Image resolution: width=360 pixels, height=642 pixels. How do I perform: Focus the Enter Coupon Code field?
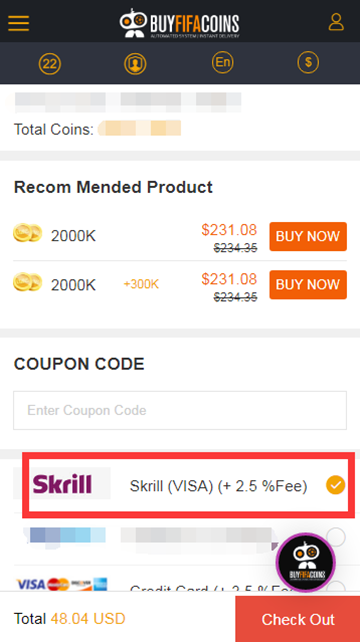tap(180, 410)
